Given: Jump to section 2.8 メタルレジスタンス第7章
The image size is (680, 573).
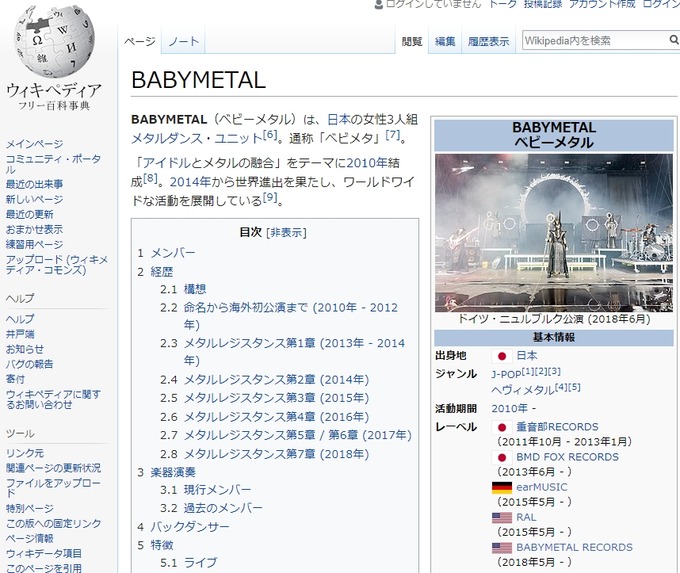Looking at the screenshot, I should point(276,455).
